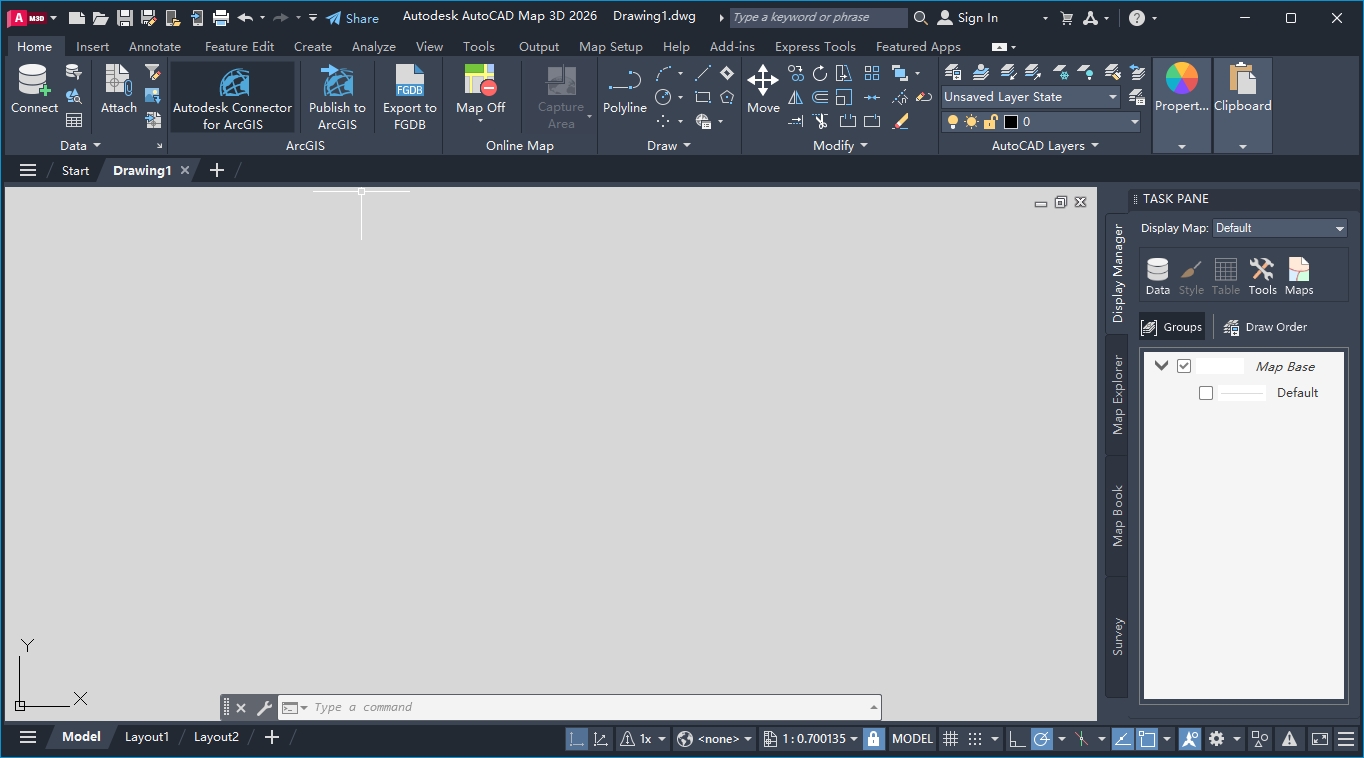Add a new drawing tab with plus
Viewport: 1364px width, 758px height.
tap(217, 170)
